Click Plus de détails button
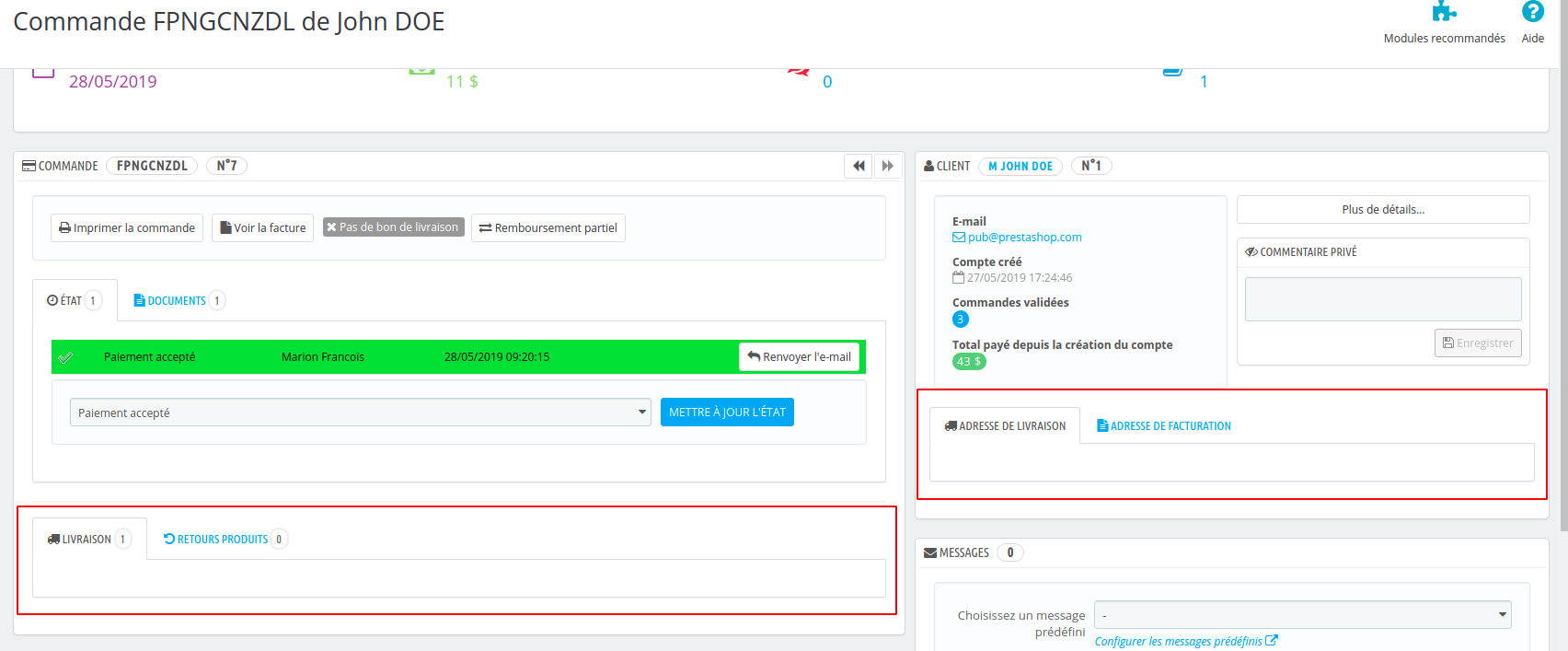The width and height of the screenshot is (1568, 651). click(x=1383, y=209)
